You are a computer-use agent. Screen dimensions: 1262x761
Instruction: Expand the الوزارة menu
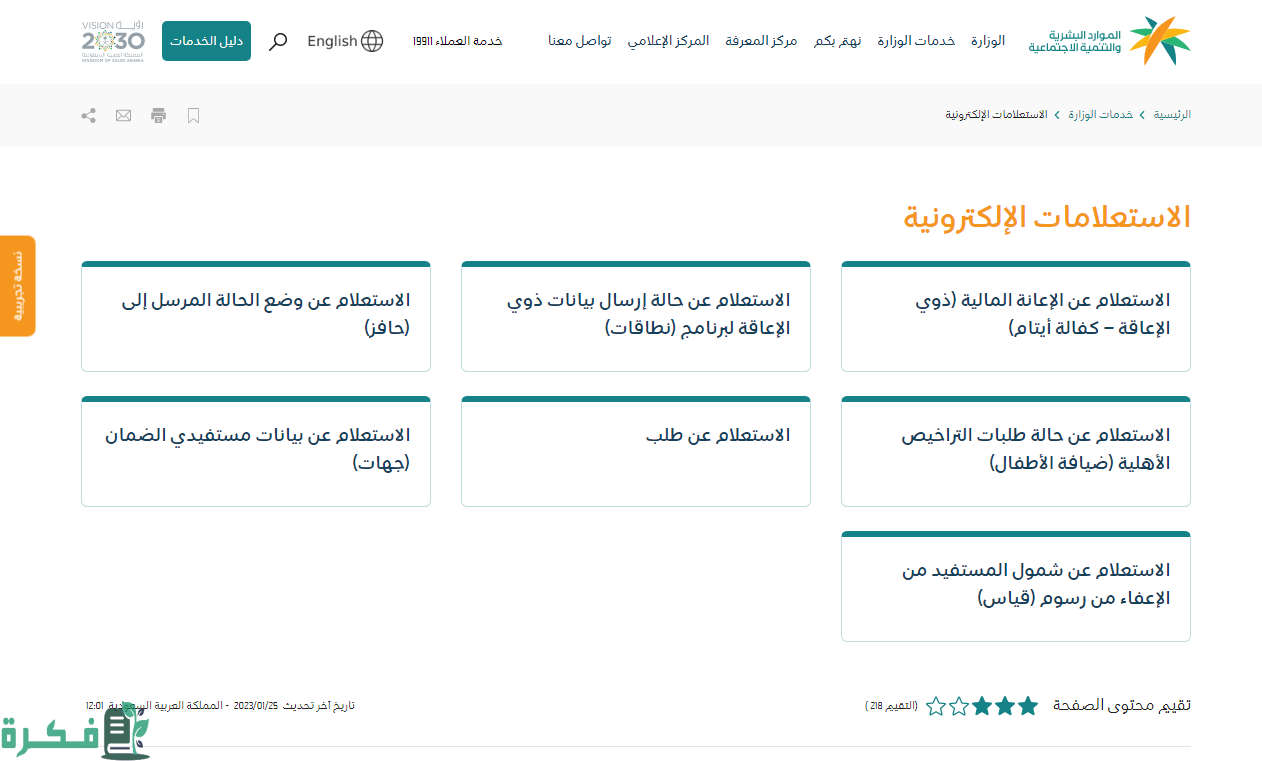[x=988, y=41]
